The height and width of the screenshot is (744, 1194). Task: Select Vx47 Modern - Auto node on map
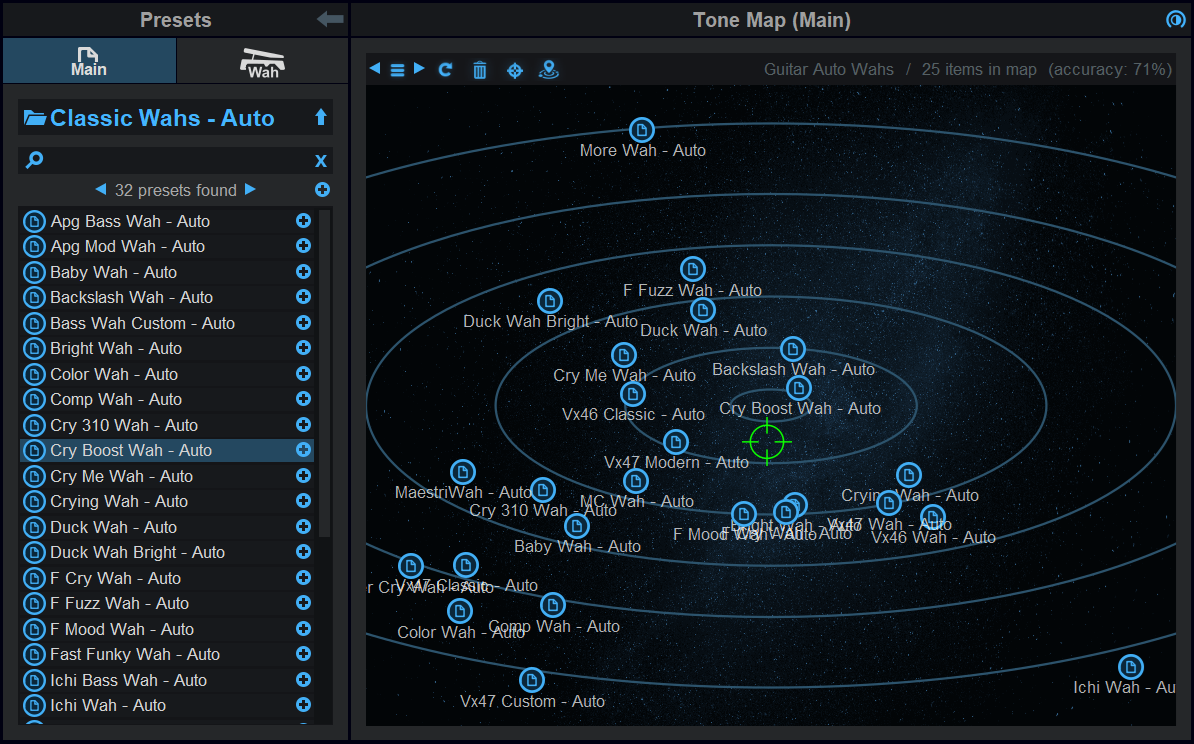tap(675, 442)
